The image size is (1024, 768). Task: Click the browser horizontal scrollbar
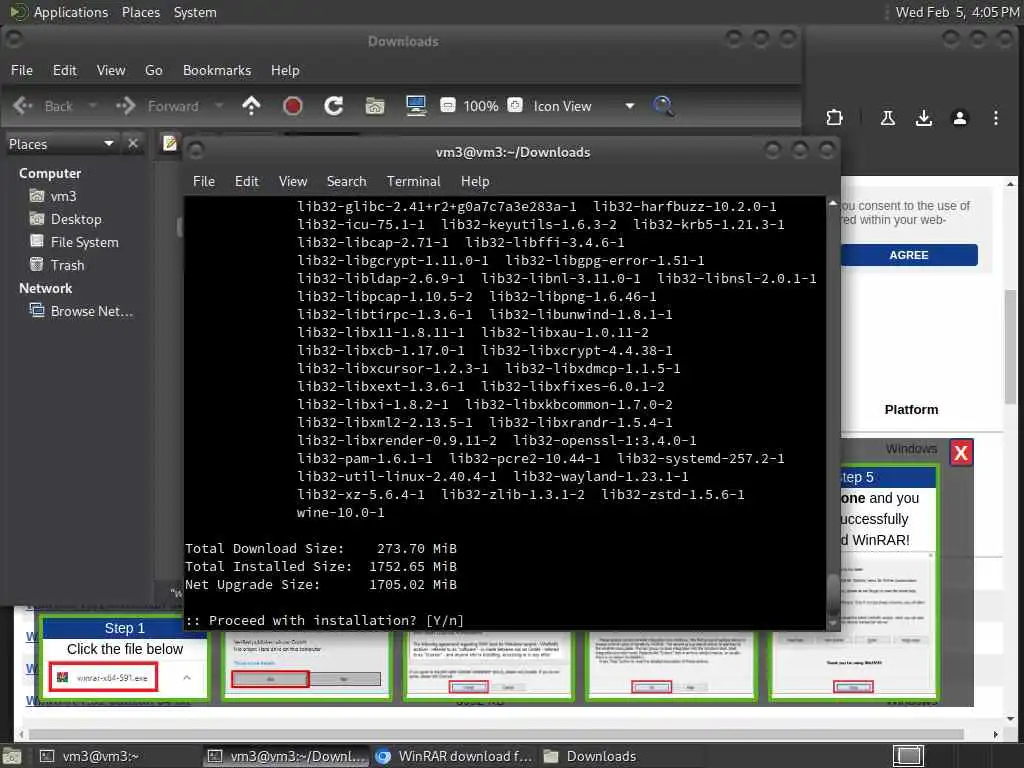pos(496,734)
